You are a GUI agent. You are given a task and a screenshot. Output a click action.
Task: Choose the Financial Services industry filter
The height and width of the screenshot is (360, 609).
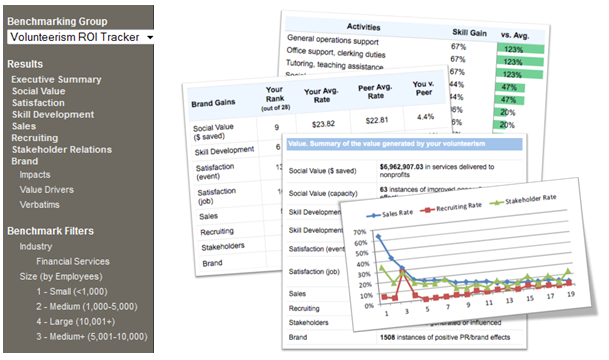[73, 261]
